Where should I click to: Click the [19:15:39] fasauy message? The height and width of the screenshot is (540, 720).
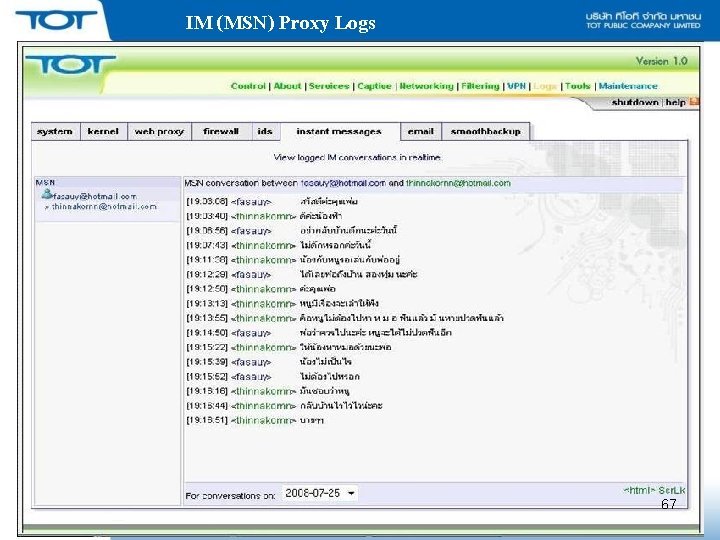pyautogui.click(x=269, y=362)
